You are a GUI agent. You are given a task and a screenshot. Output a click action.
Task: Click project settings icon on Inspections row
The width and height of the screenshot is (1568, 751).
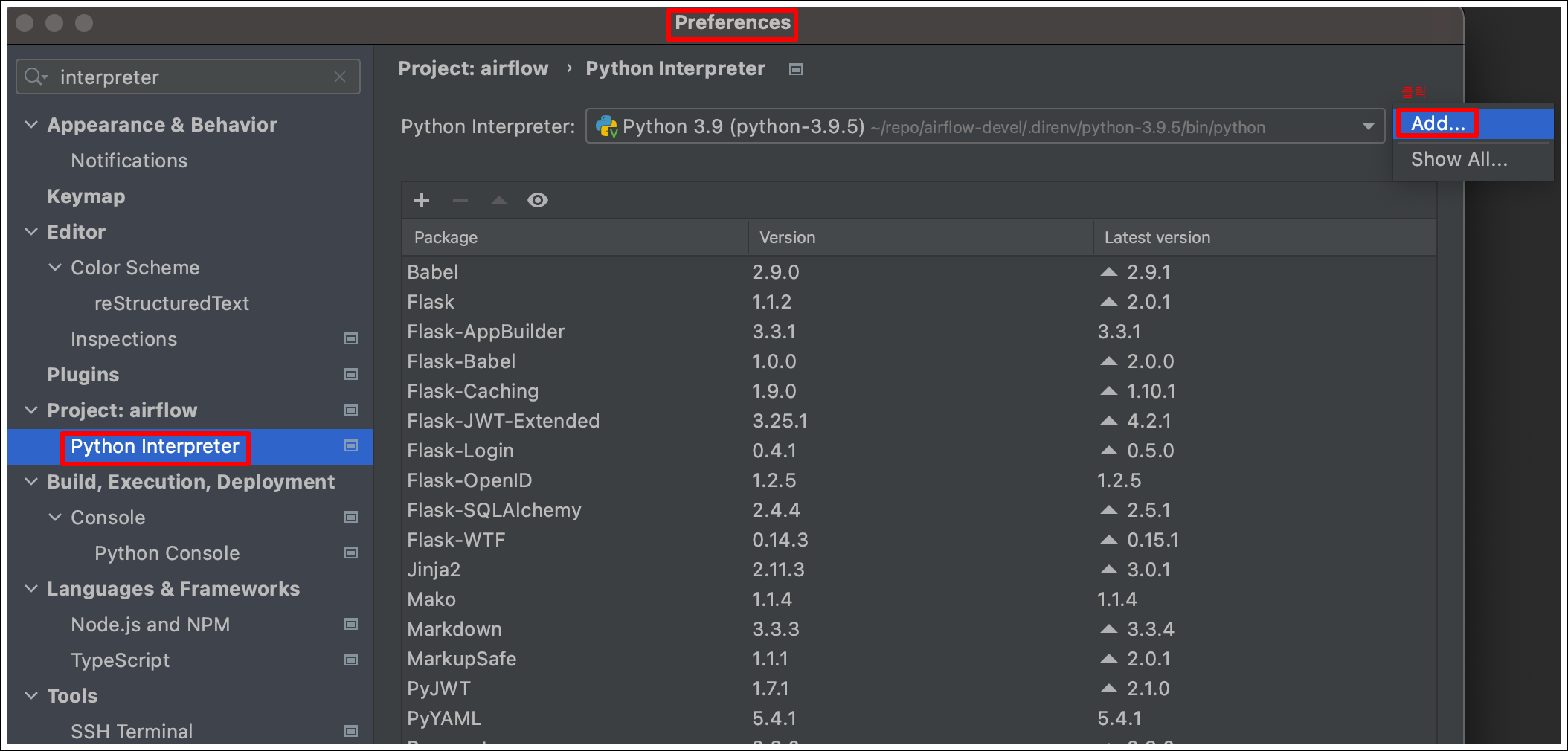pos(351,338)
